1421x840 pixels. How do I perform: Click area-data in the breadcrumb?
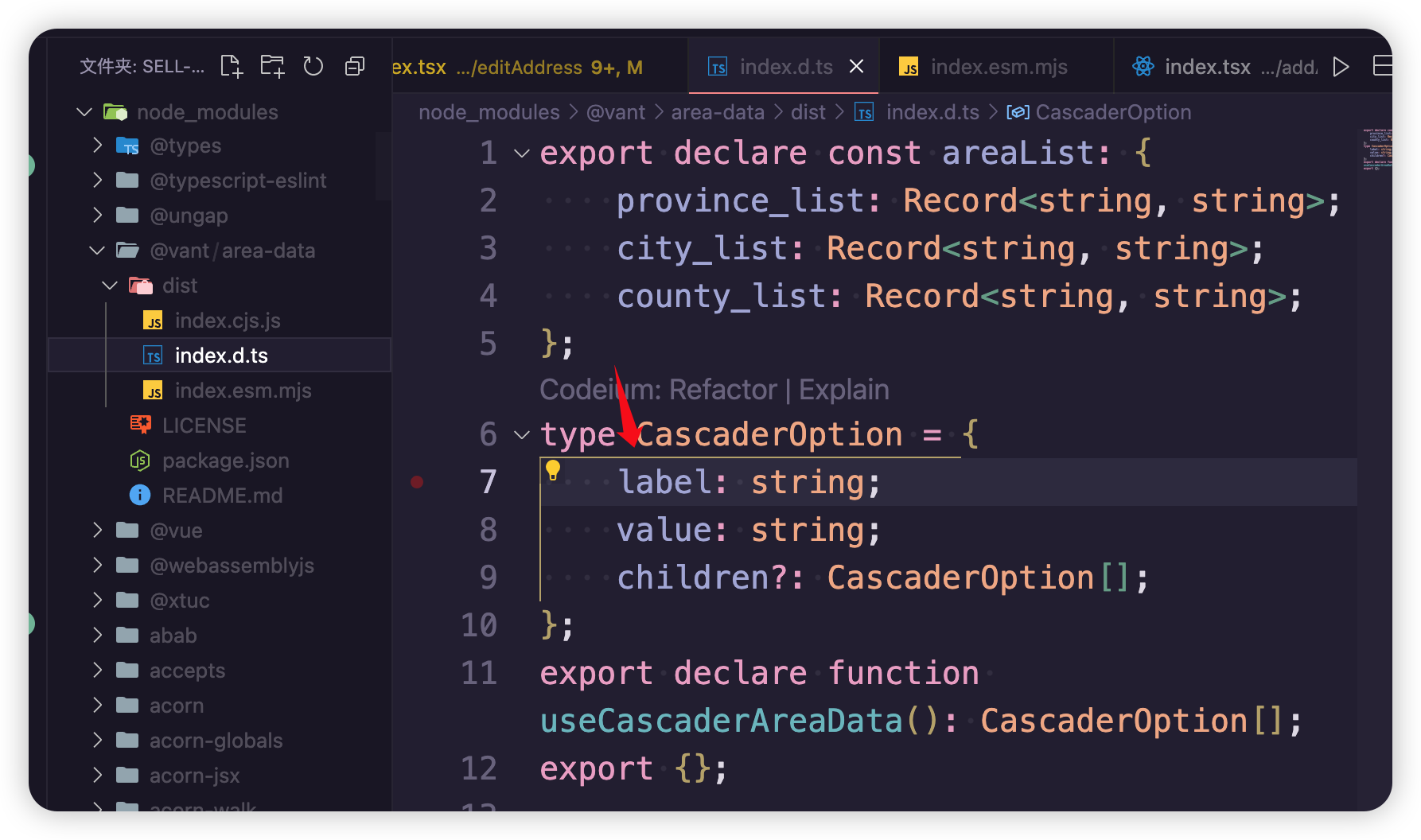click(718, 113)
